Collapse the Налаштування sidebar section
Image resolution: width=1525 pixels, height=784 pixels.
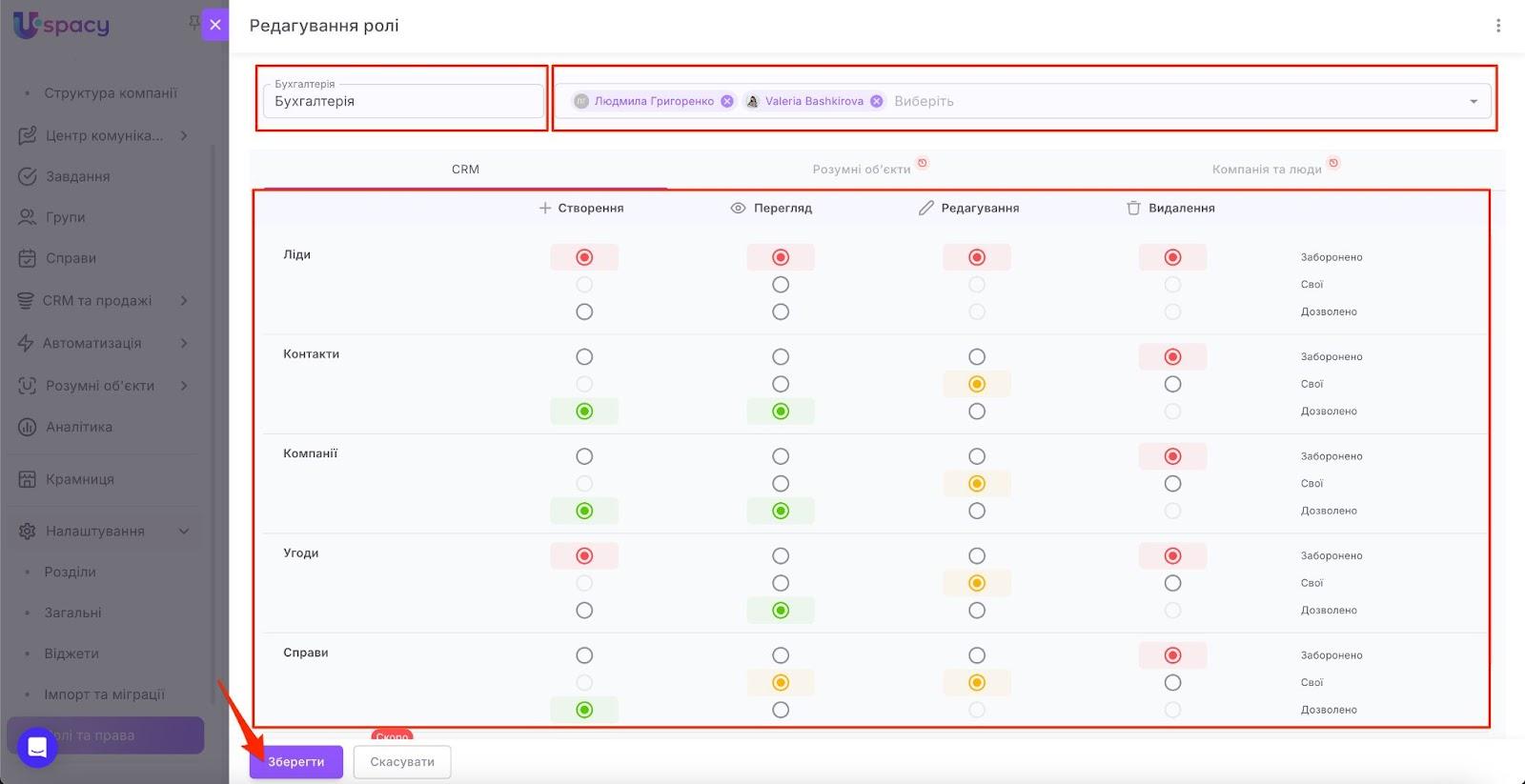point(184,531)
